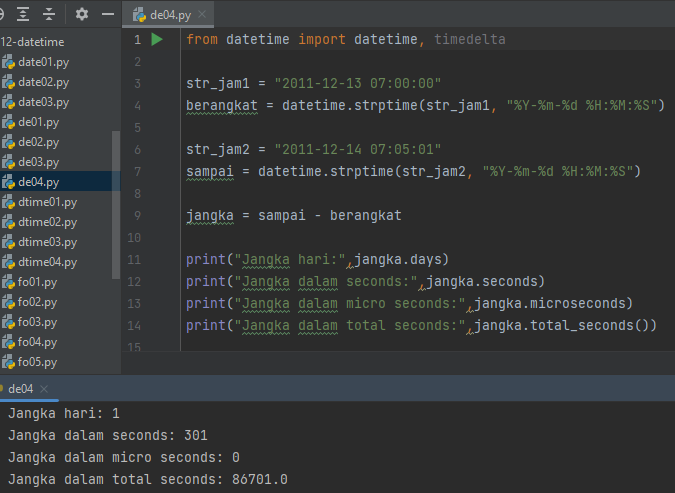Image resolution: width=675 pixels, height=493 pixels.
Task: Open de02.py from file list
Action: (38, 142)
